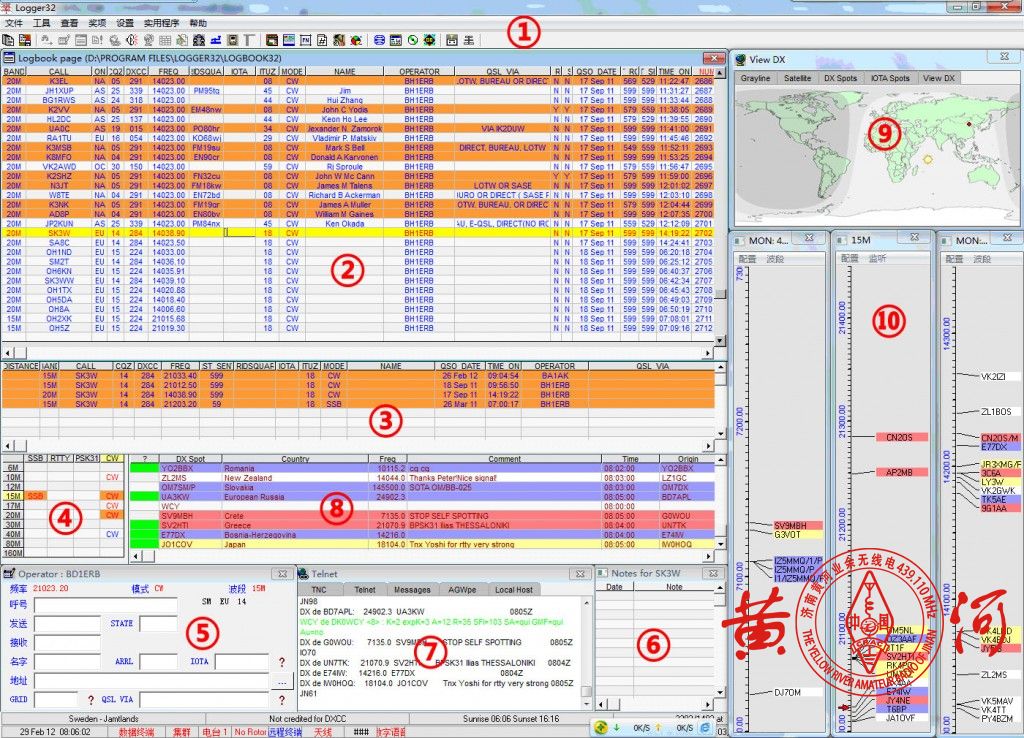The image size is (1024, 738).
Task: Open the 监听 menu in the 15M band map
Action: coord(875,258)
